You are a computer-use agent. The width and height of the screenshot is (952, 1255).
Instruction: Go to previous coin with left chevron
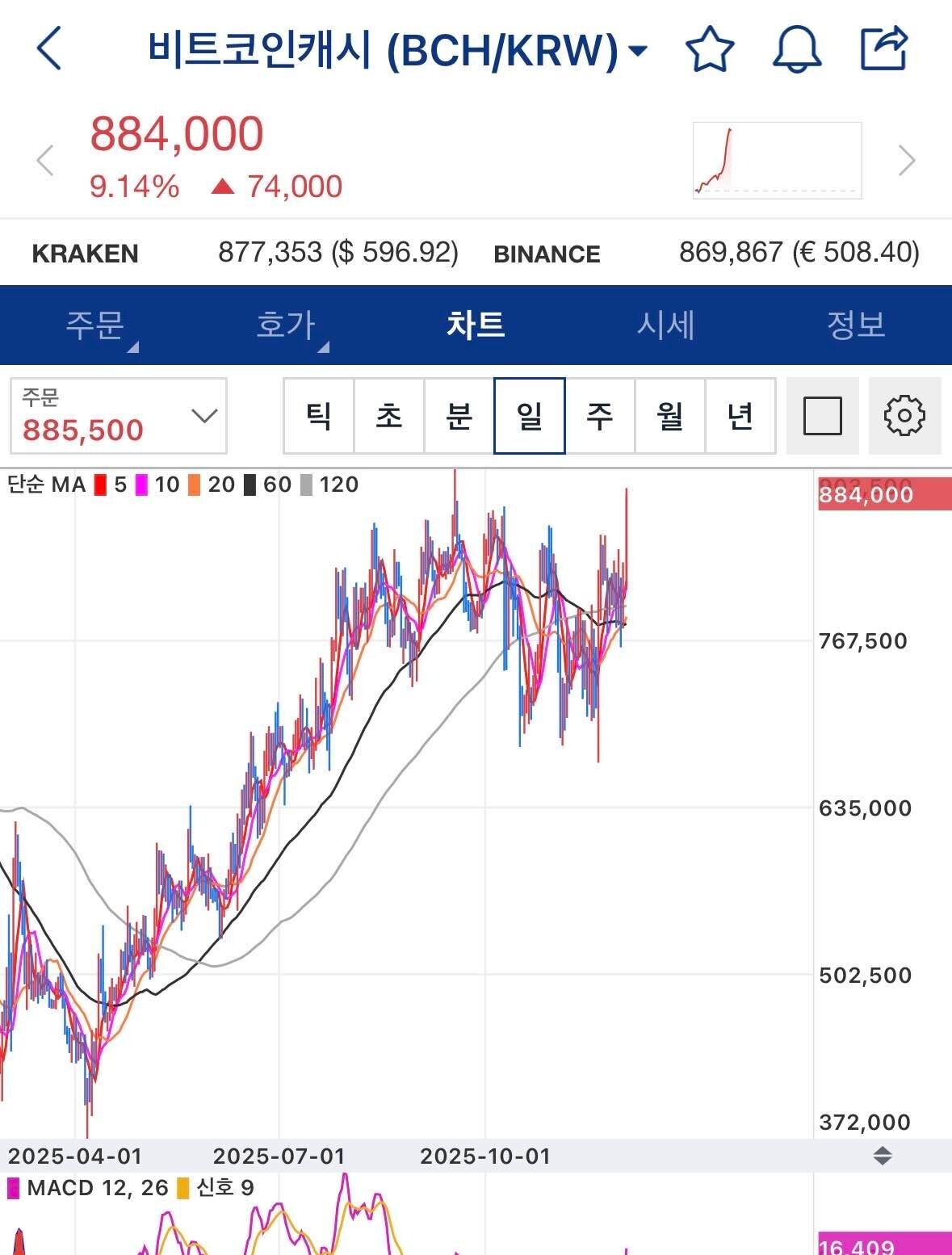tap(46, 160)
